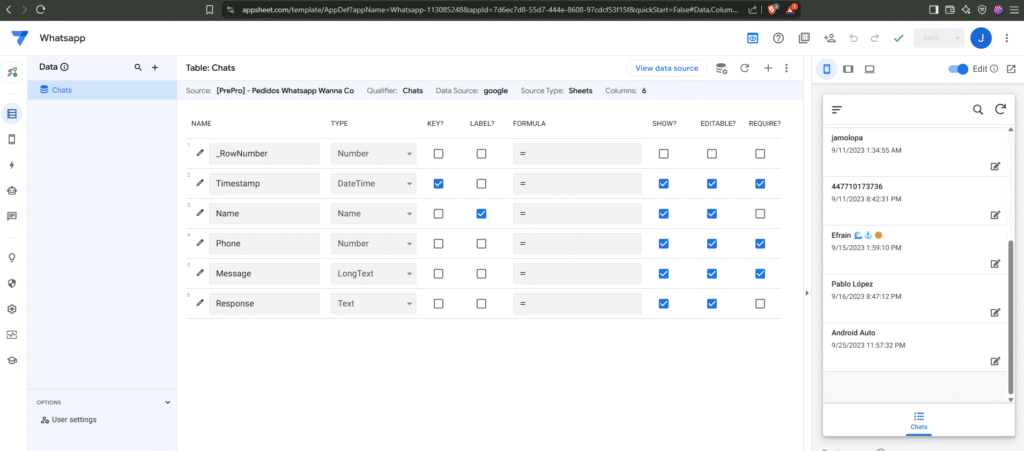This screenshot has height=451, width=1024.
Task: Select the mobile phone preview mode
Action: pyautogui.click(x=827, y=69)
